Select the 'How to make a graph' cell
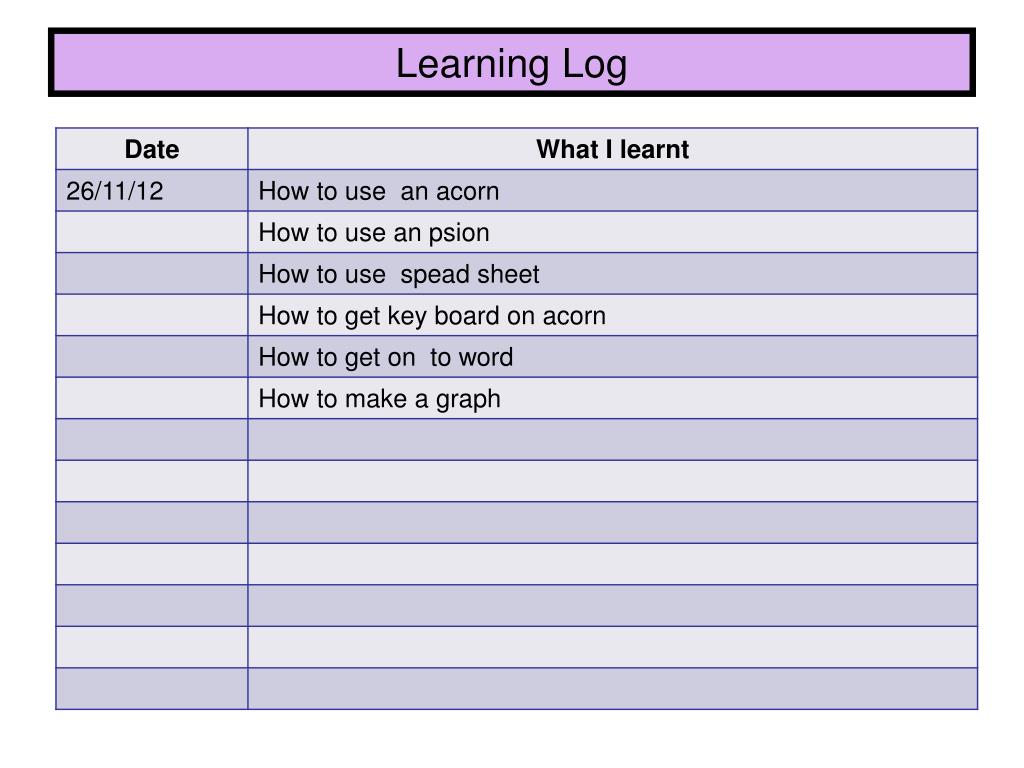The width and height of the screenshot is (1024, 768). (613, 398)
